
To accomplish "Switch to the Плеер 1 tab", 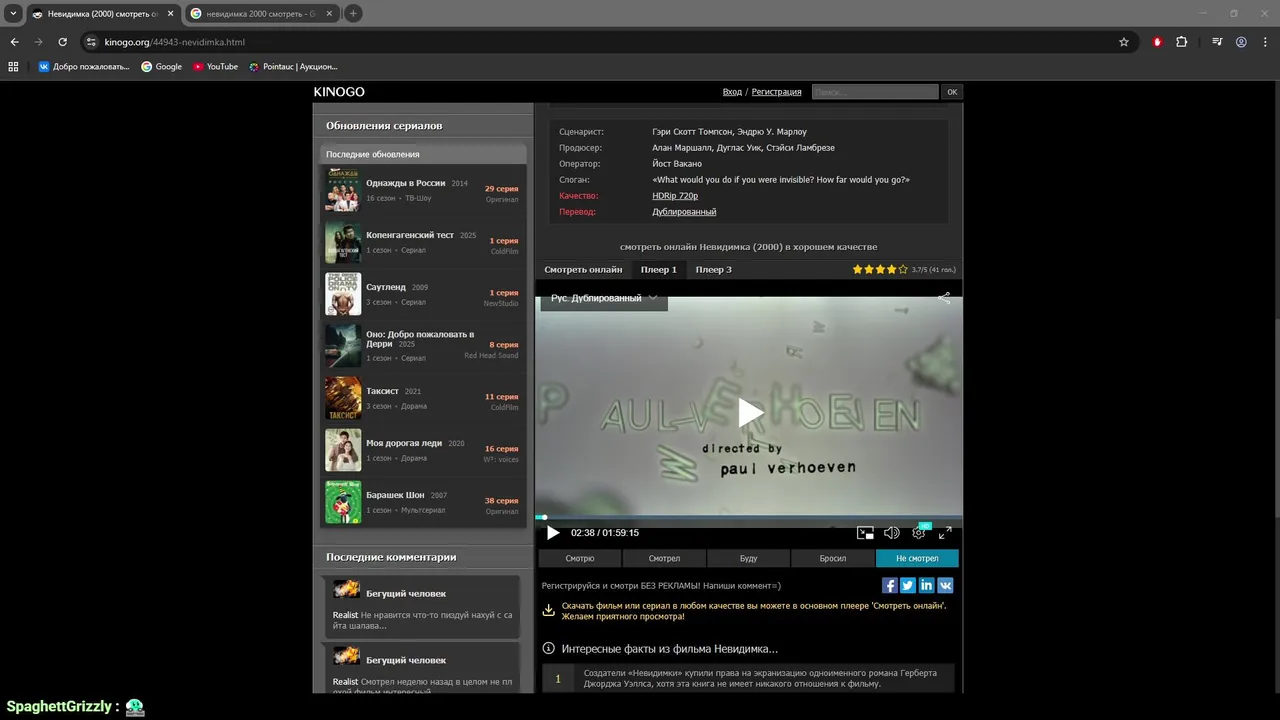I will (659, 270).
